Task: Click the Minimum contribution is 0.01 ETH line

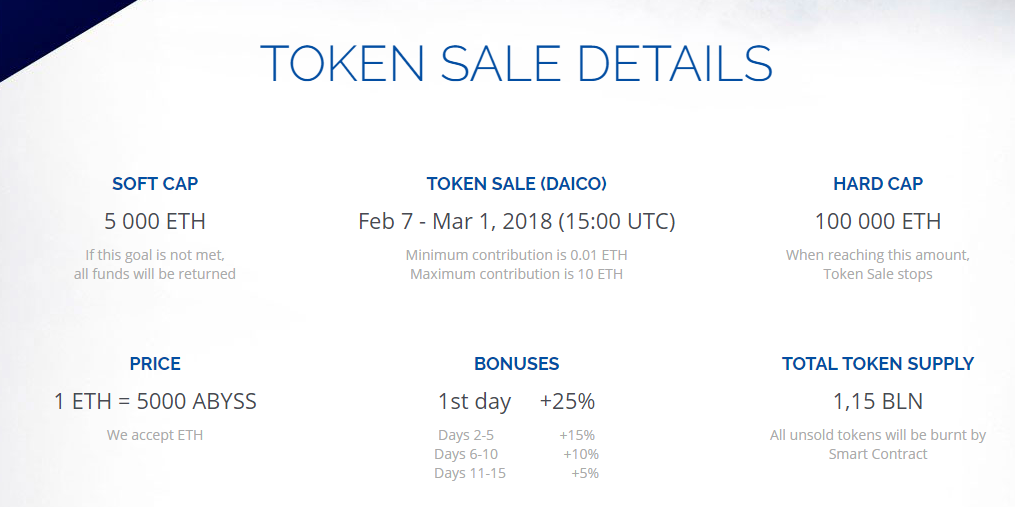Action: click(516, 255)
